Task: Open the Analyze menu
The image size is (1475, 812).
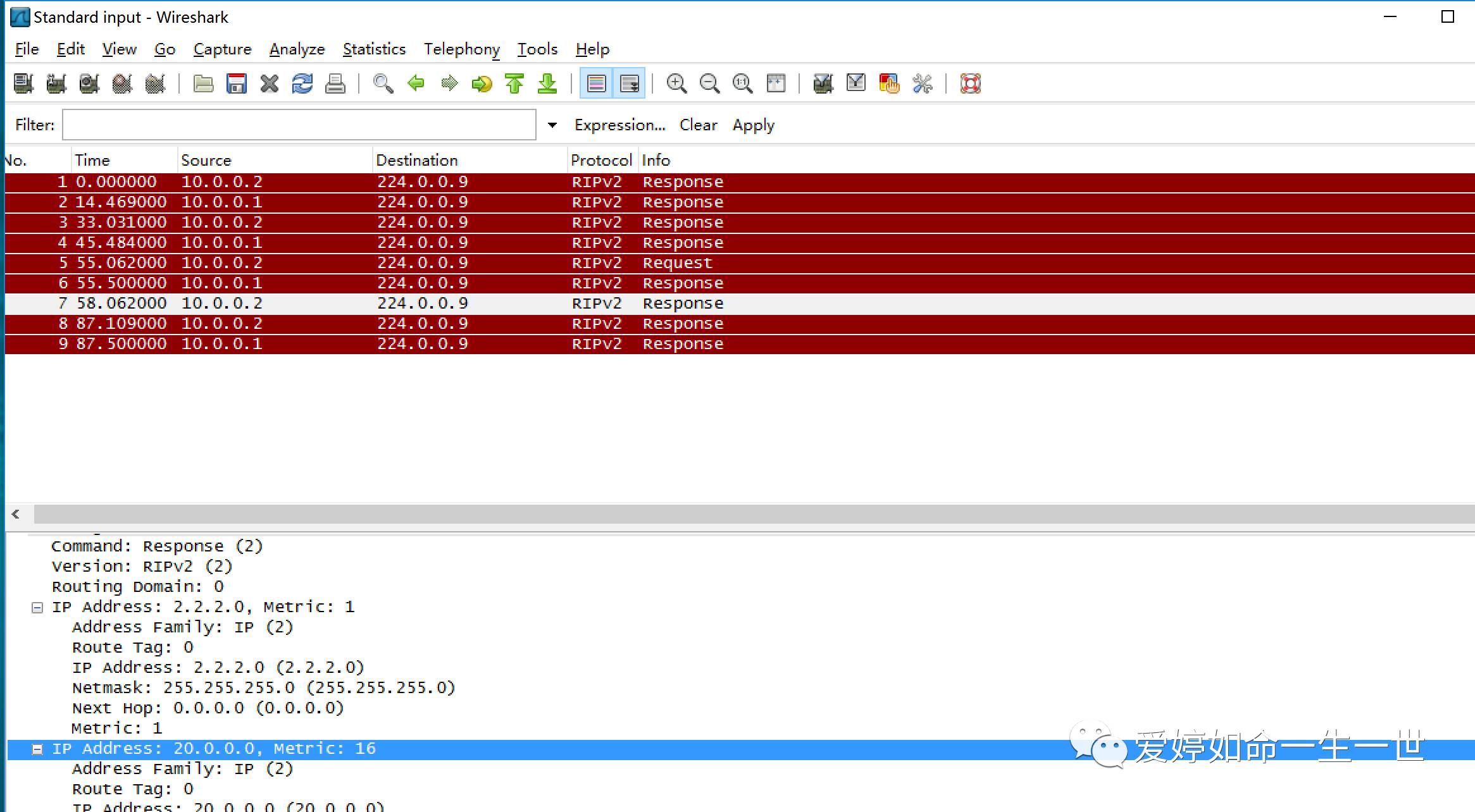Action: pyautogui.click(x=297, y=49)
